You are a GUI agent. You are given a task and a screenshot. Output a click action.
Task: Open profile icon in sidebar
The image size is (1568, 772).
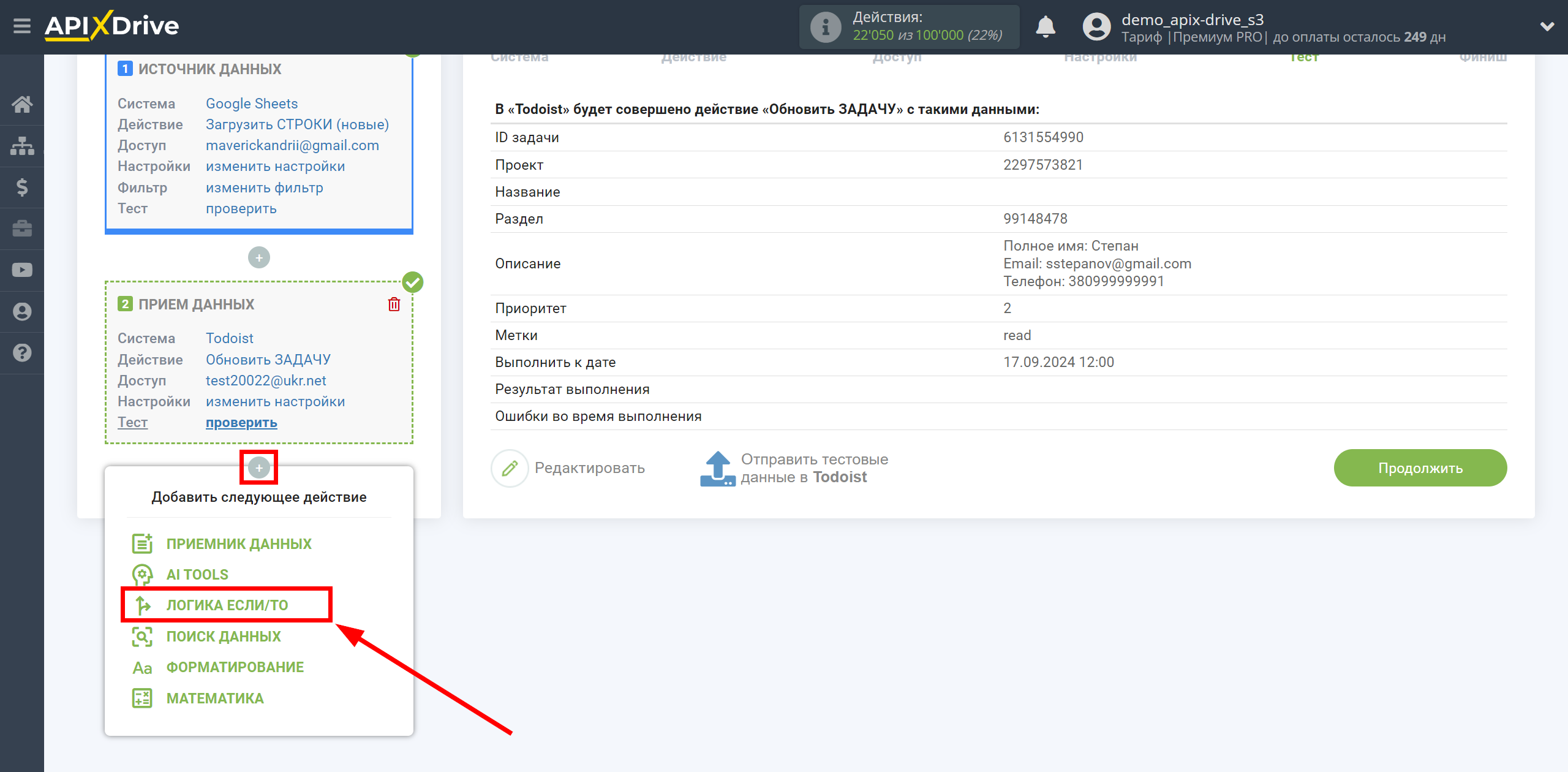coord(22,311)
